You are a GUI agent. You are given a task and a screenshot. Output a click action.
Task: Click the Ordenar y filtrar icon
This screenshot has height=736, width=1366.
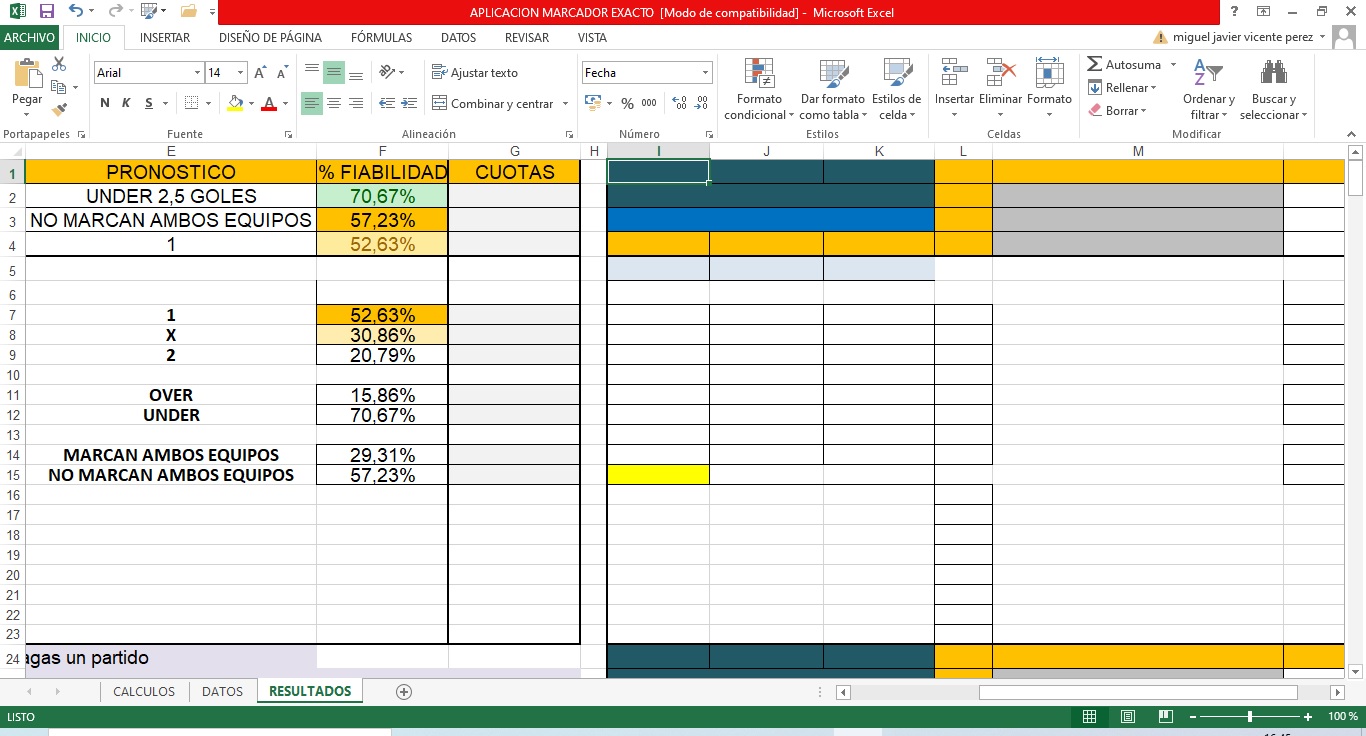(1208, 74)
